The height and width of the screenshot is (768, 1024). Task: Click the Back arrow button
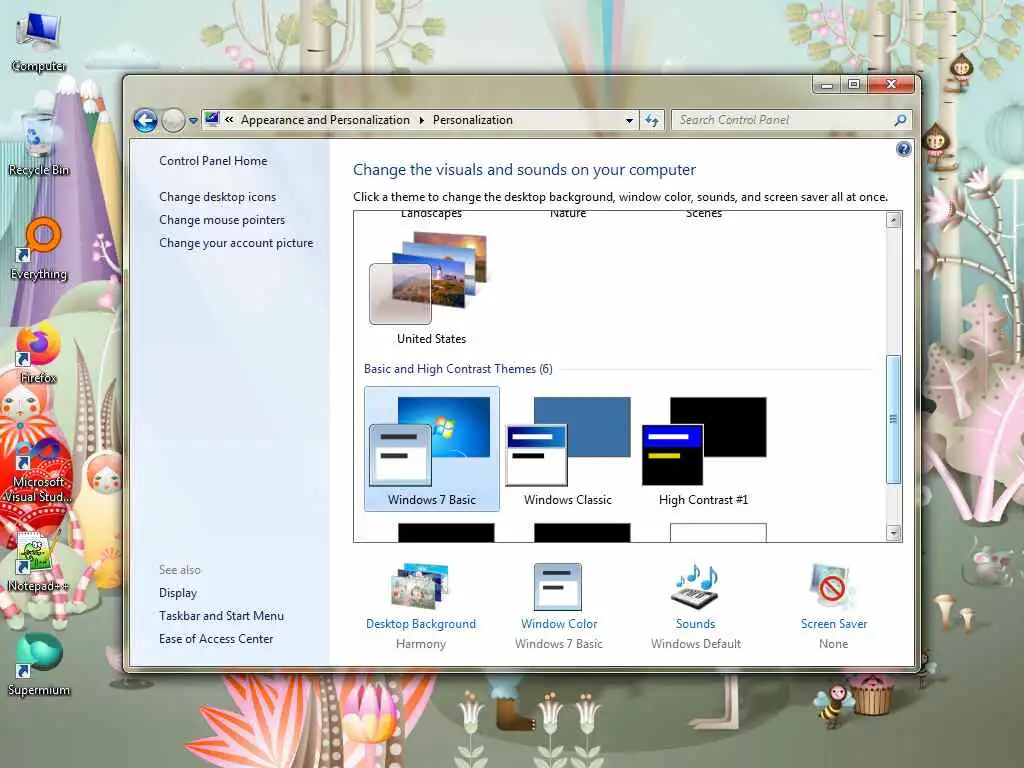145,120
